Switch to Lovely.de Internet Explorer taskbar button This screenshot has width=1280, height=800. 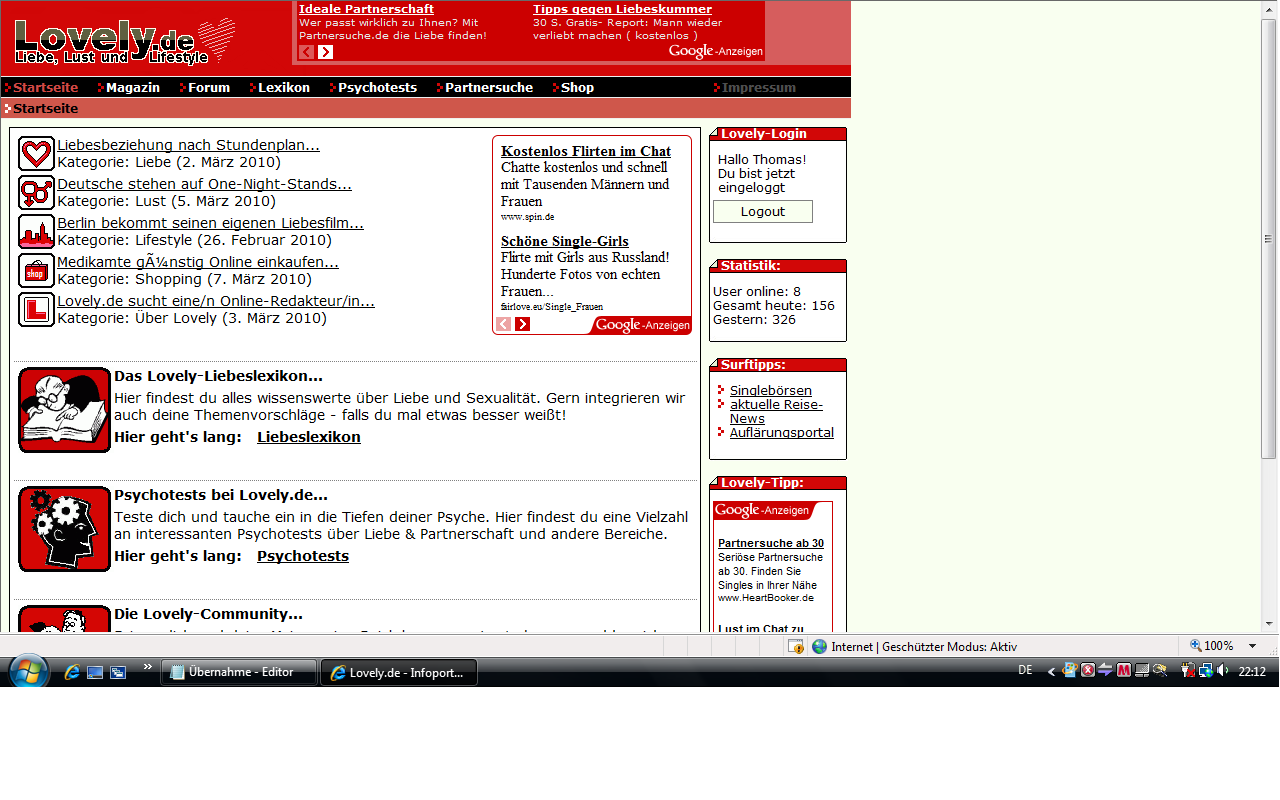pos(399,672)
